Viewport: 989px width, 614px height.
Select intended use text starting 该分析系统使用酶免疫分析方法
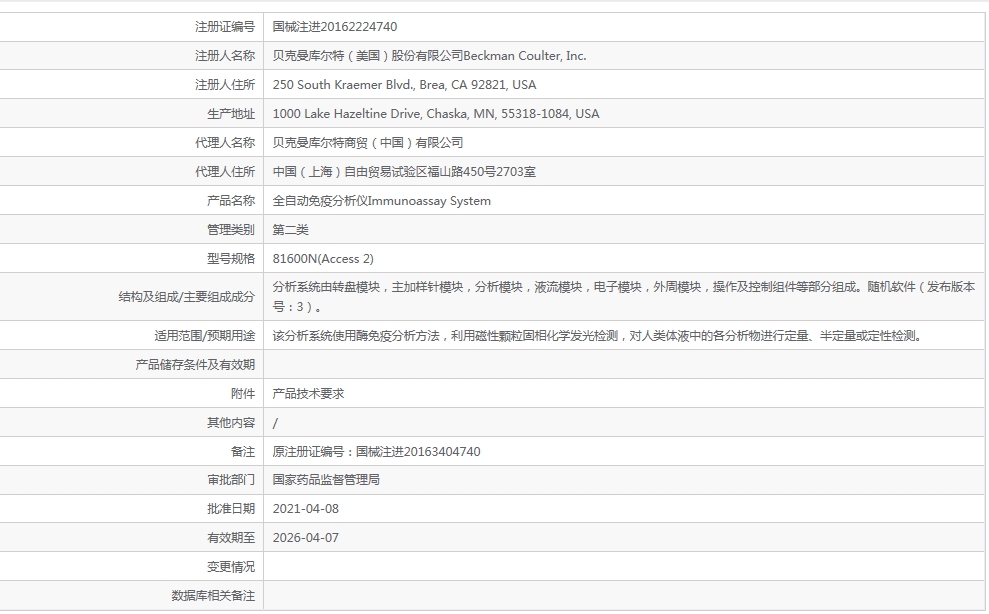coord(599,336)
